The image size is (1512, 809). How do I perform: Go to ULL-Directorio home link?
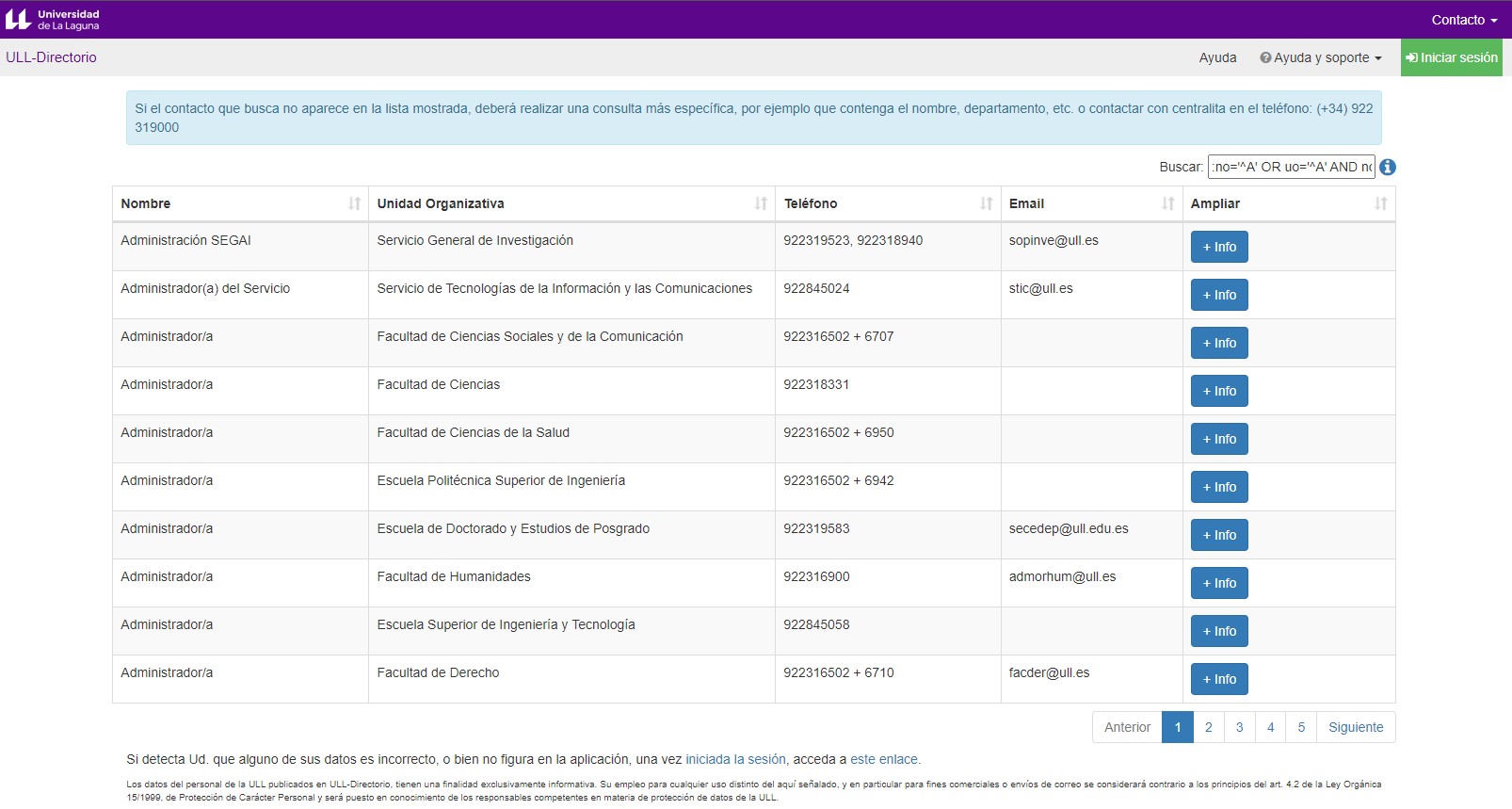click(x=51, y=57)
